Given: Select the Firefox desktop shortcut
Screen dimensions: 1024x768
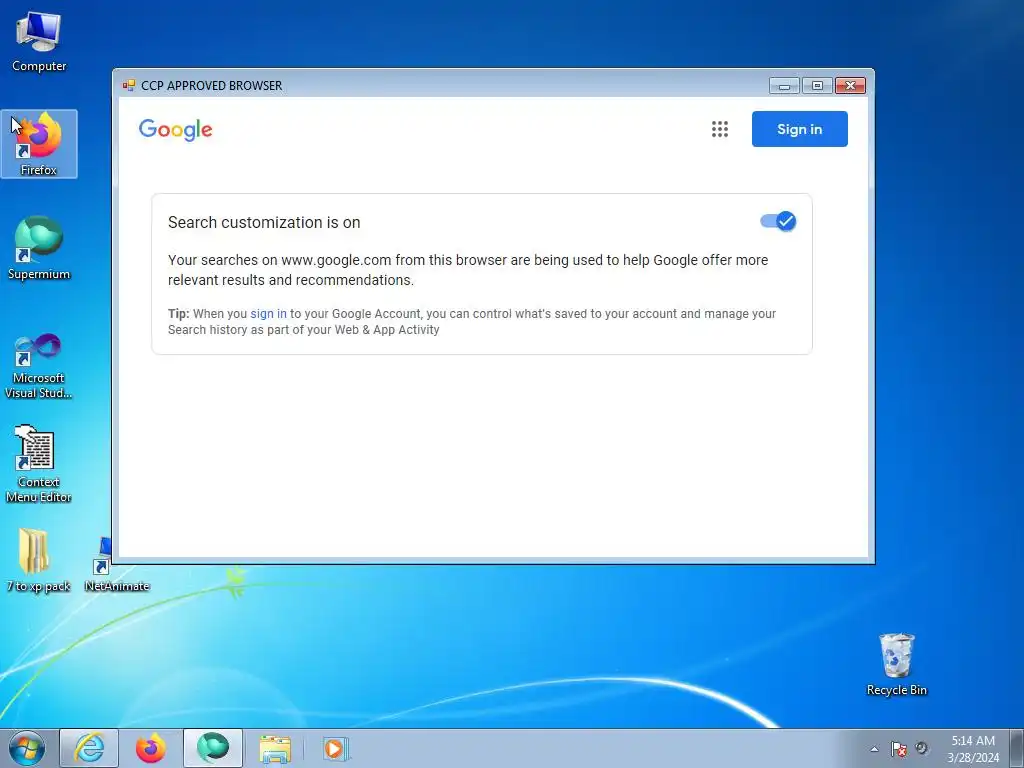Looking at the screenshot, I should [39, 144].
